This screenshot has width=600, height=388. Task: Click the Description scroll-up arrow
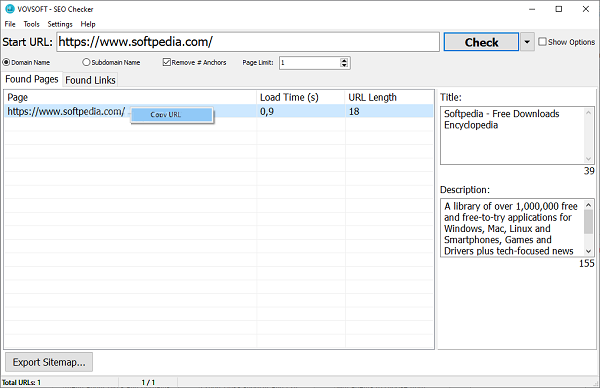pos(589,205)
